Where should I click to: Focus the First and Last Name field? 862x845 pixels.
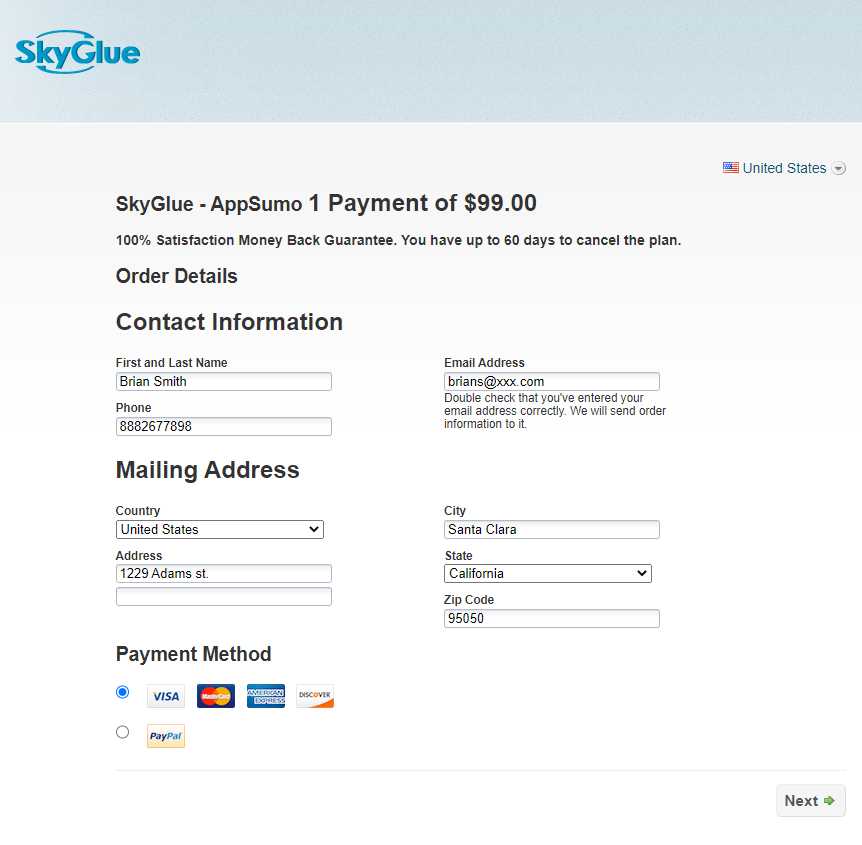coord(224,382)
